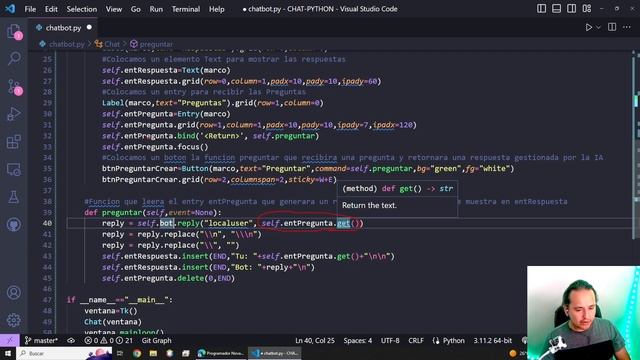Open the Run and Debug view
The width and height of the screenshot is (640, 360).
(x=14, y=114)
